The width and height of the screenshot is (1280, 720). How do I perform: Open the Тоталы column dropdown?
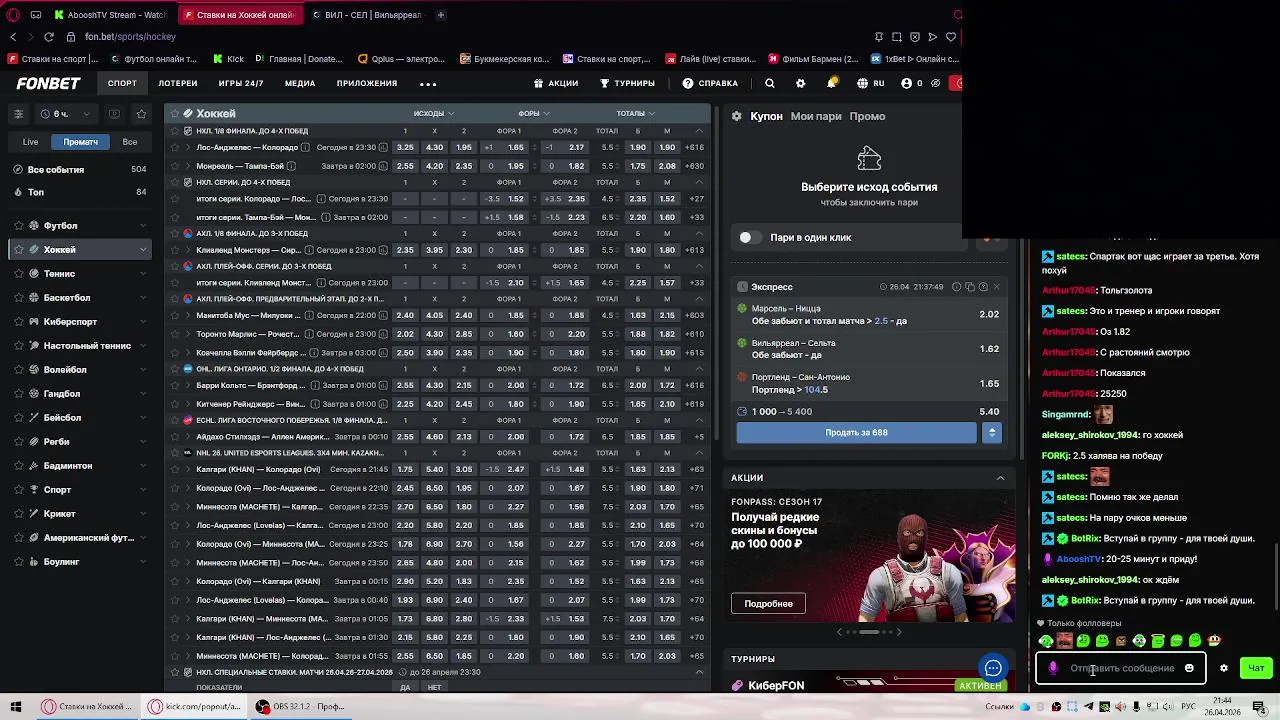635,113
